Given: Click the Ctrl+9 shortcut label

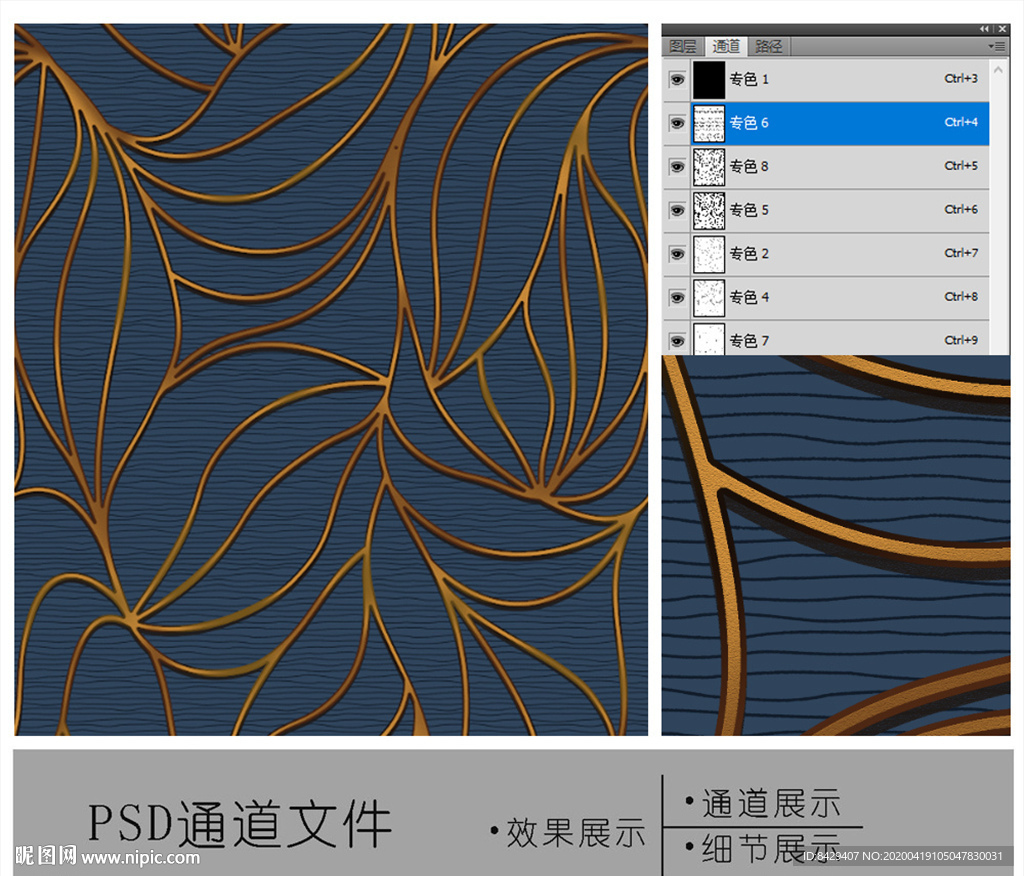Looking at the screenshot, I should (x=961, y=340).
